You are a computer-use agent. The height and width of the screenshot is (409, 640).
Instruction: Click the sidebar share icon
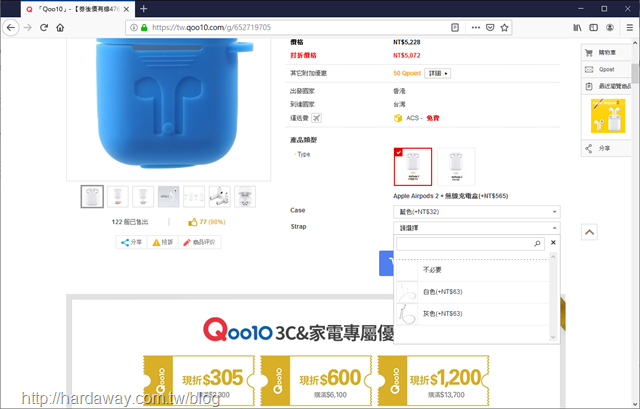[589, 148]
